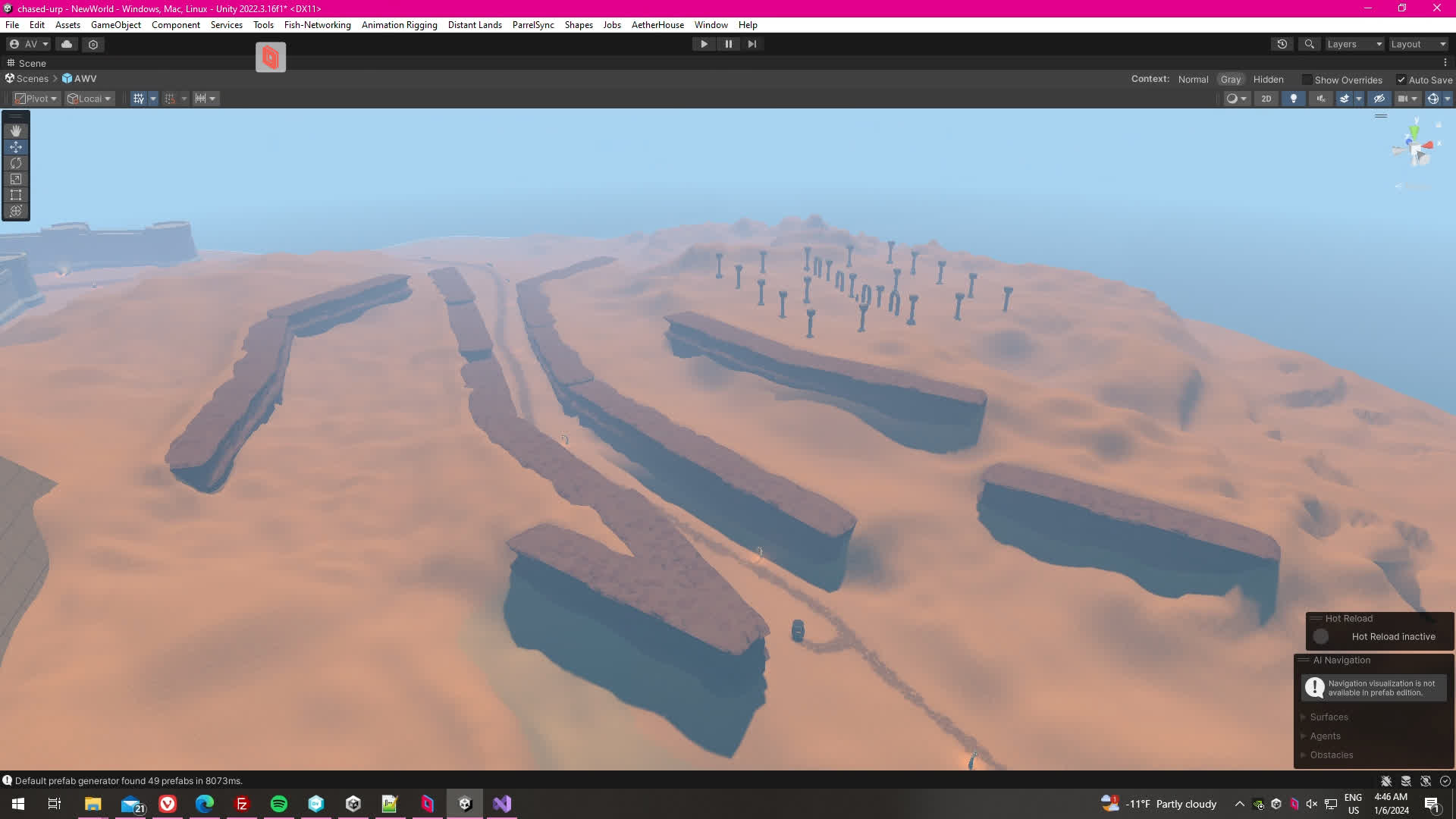Image resolution: width=1456 pixels, height=819 pixels.
Task: Open Spotify from the taskbar
Action: click(x=279, y=804)
